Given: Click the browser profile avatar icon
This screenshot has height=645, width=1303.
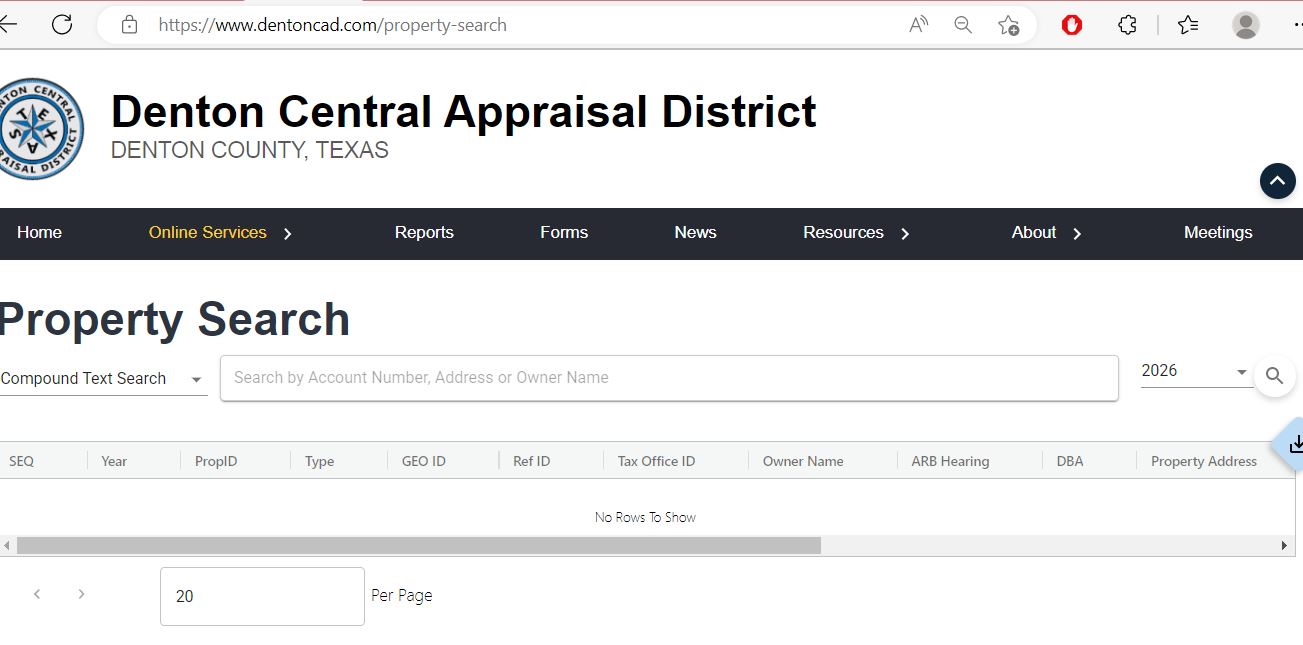Looking at the screenshot, I should tap(1245, 25).
